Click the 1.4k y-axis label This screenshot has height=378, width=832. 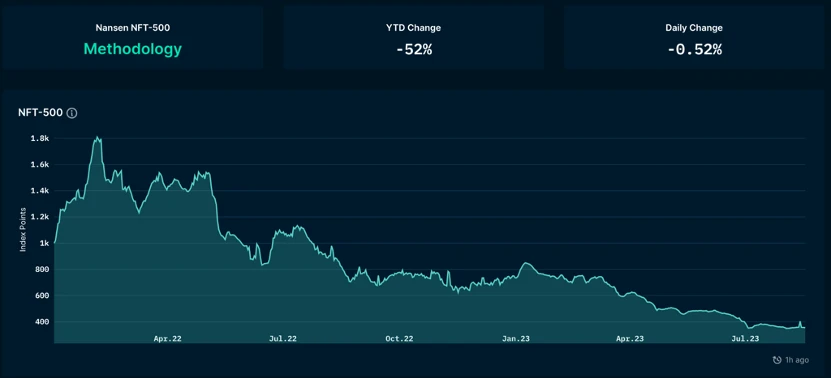pyautogui.click(x=41, y=191)
